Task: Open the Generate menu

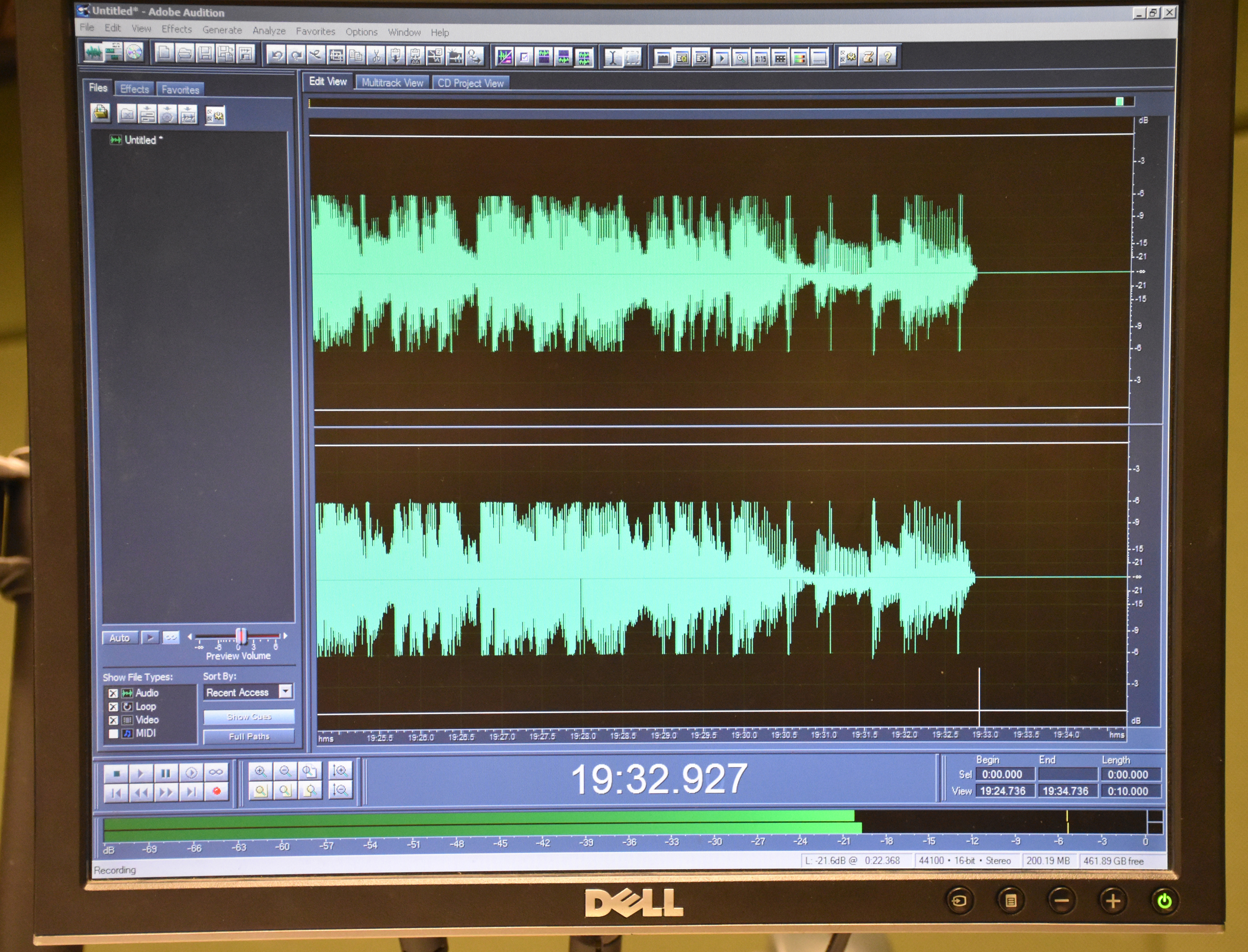Action: click(x=221, y=30)
